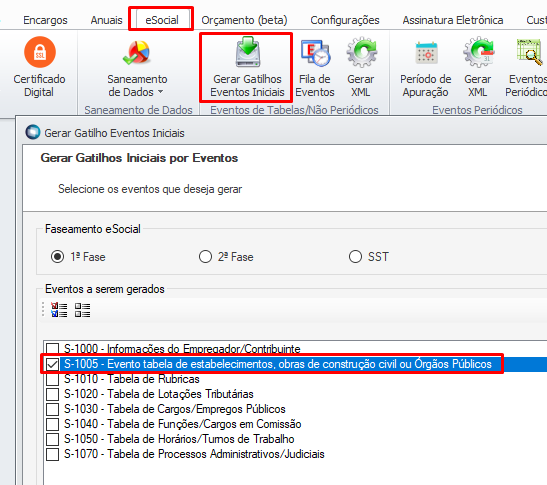The height and width of the screenshot is (485, 547).
Task: Open Período de Apuração calendar icon
Action: pos(426,53)
